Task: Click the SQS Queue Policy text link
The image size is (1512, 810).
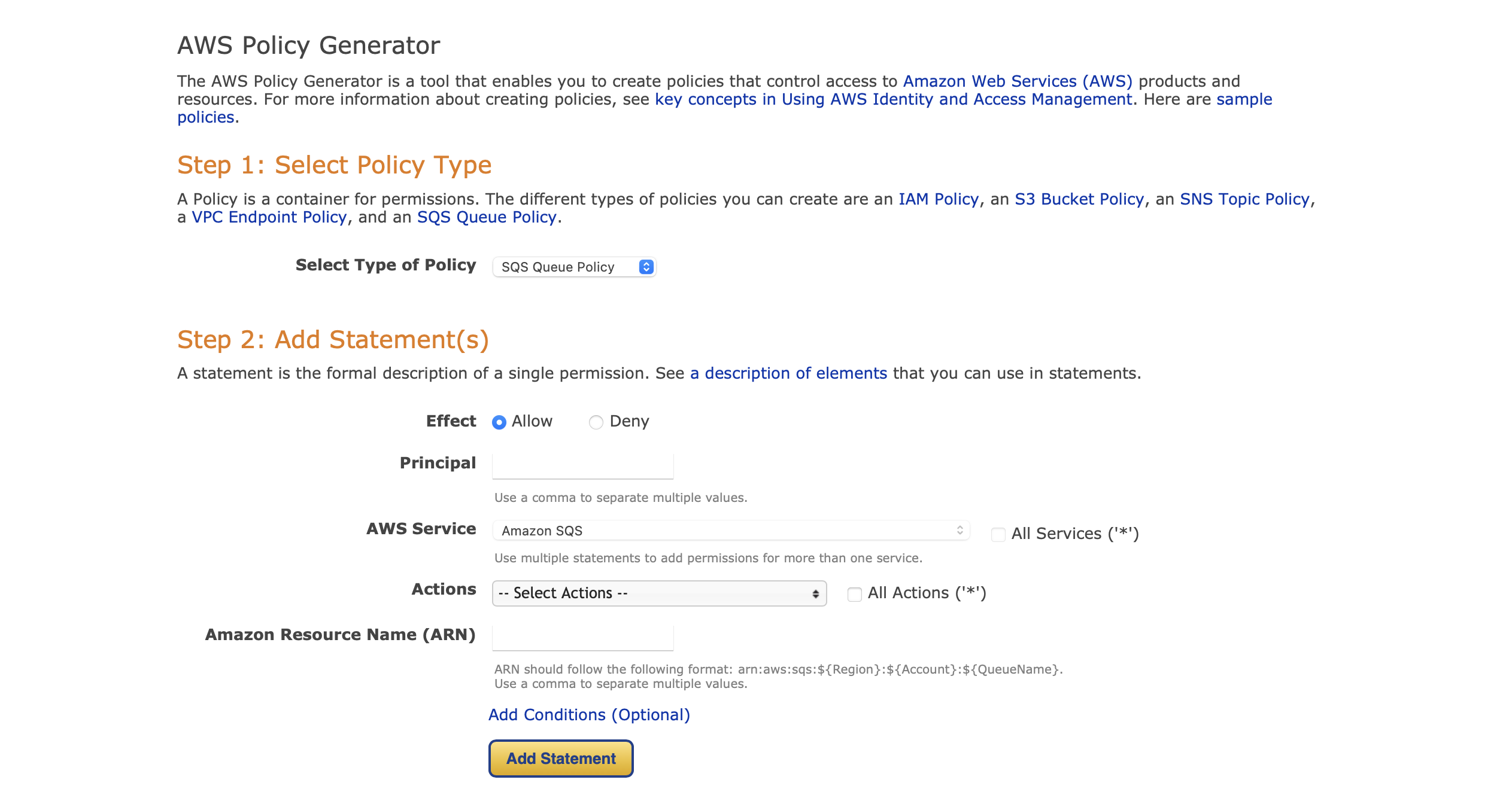Action: [x=486, y=217]
